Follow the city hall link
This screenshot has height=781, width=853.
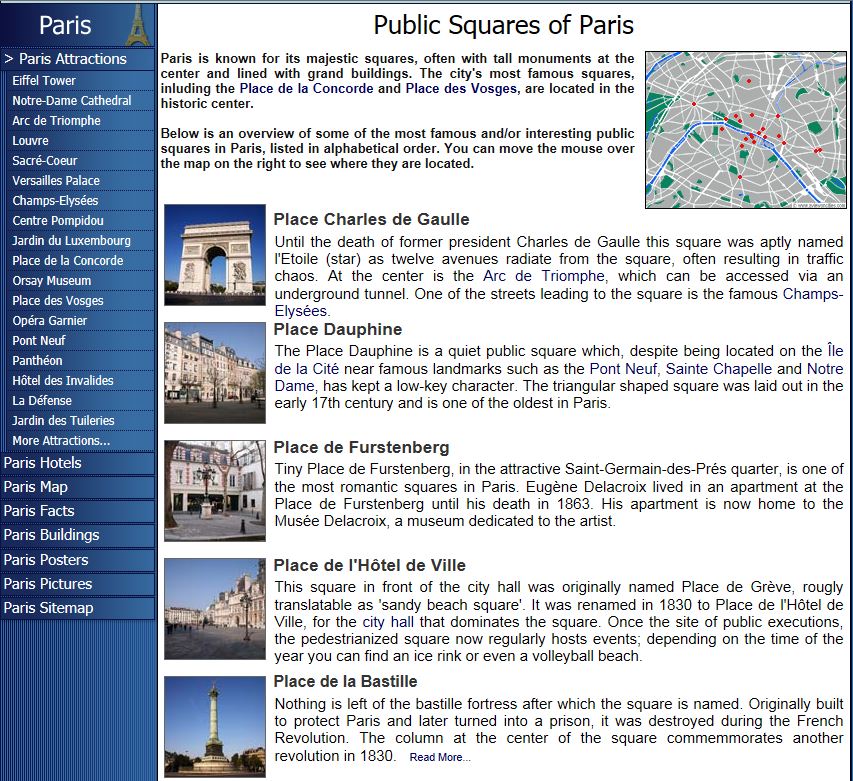coord(388,622)
